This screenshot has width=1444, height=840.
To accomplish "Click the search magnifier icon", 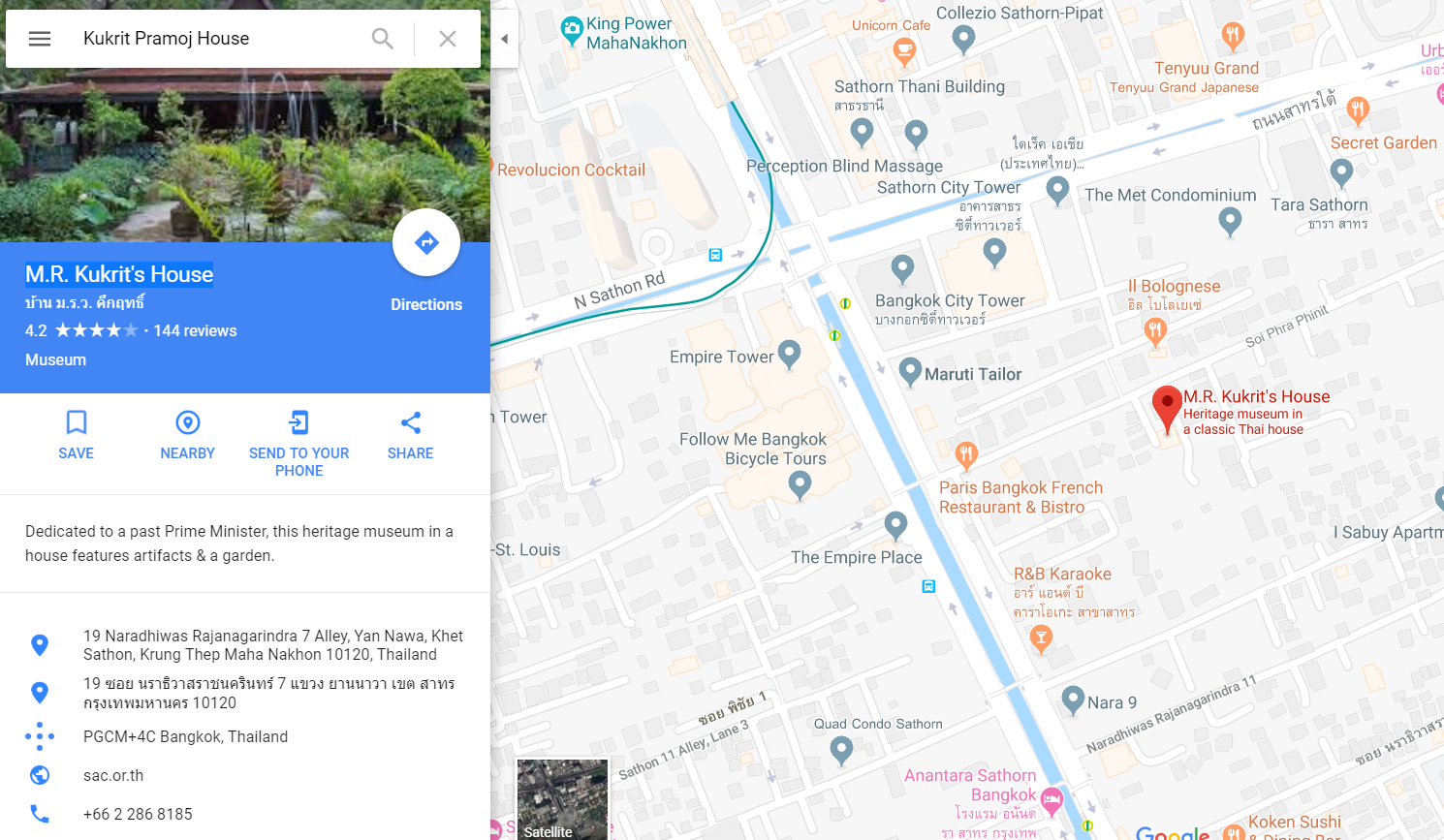I will coord(383,39).
